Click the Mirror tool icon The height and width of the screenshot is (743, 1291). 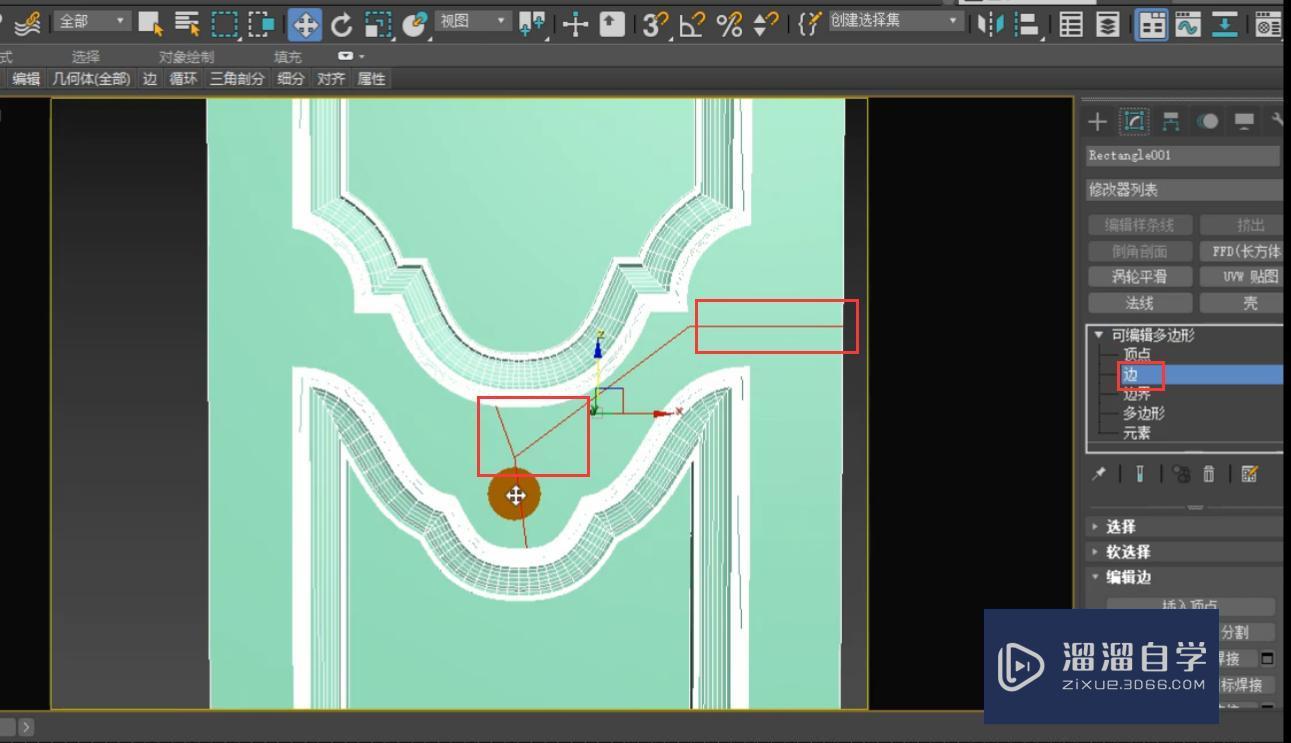989,24
